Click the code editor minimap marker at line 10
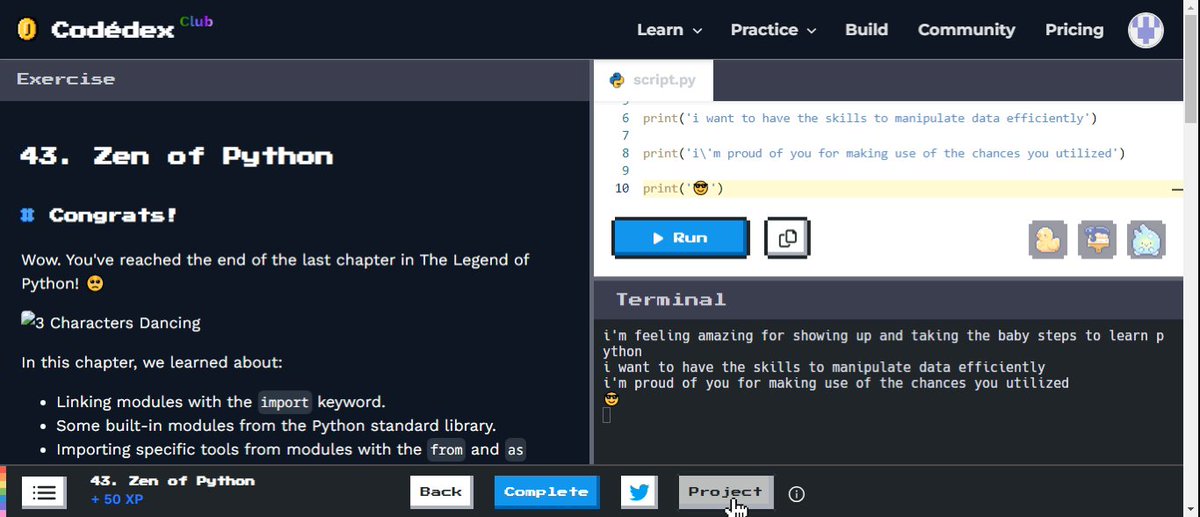1200x517 pixels. (x=1176, y=189)
